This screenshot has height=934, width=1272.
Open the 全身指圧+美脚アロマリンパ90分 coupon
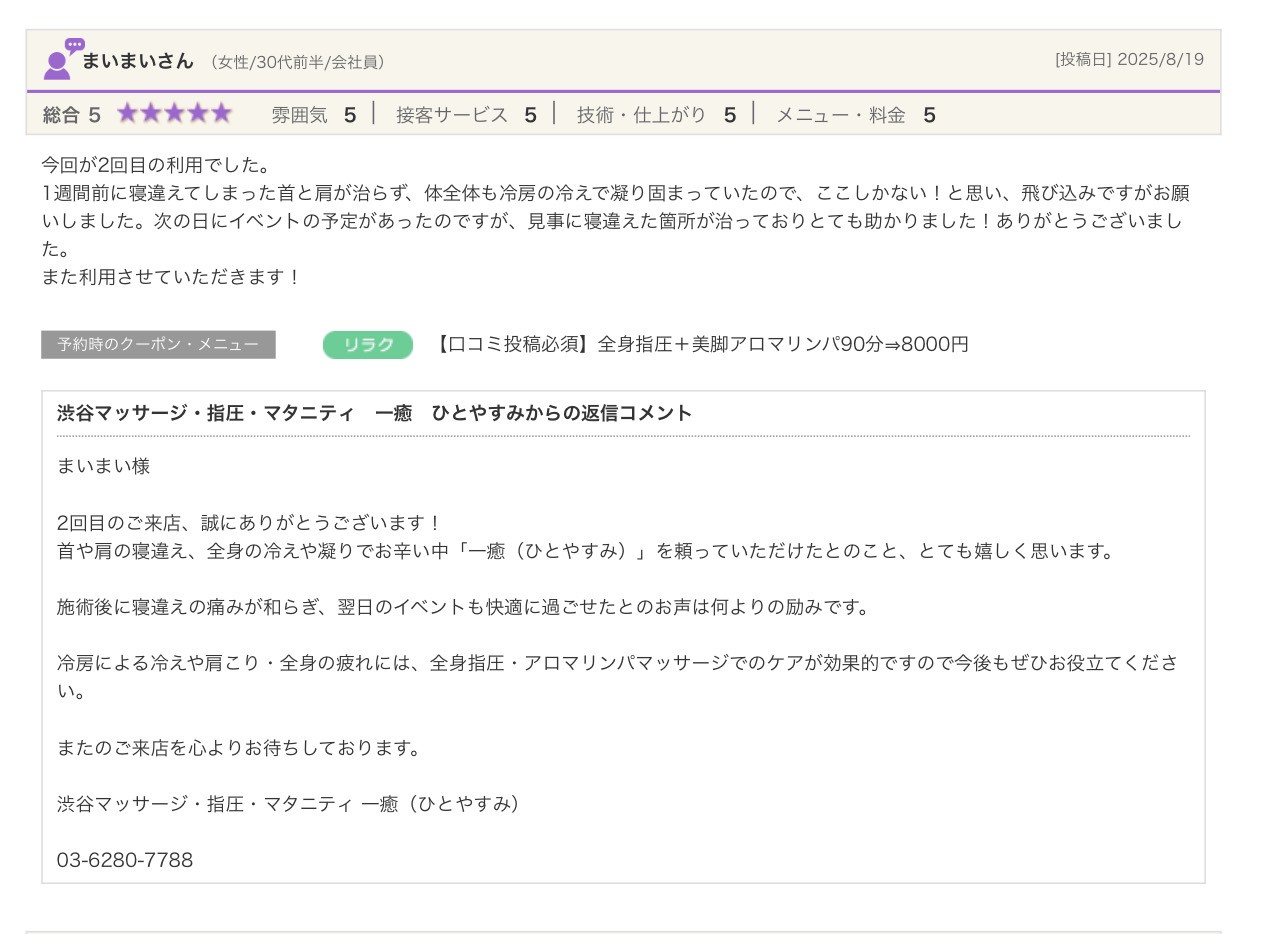point(702,345)
